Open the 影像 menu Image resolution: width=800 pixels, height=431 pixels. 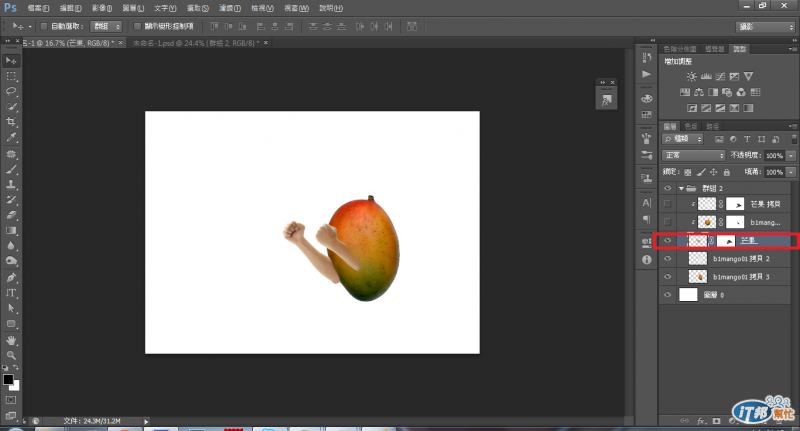point(102,8)
